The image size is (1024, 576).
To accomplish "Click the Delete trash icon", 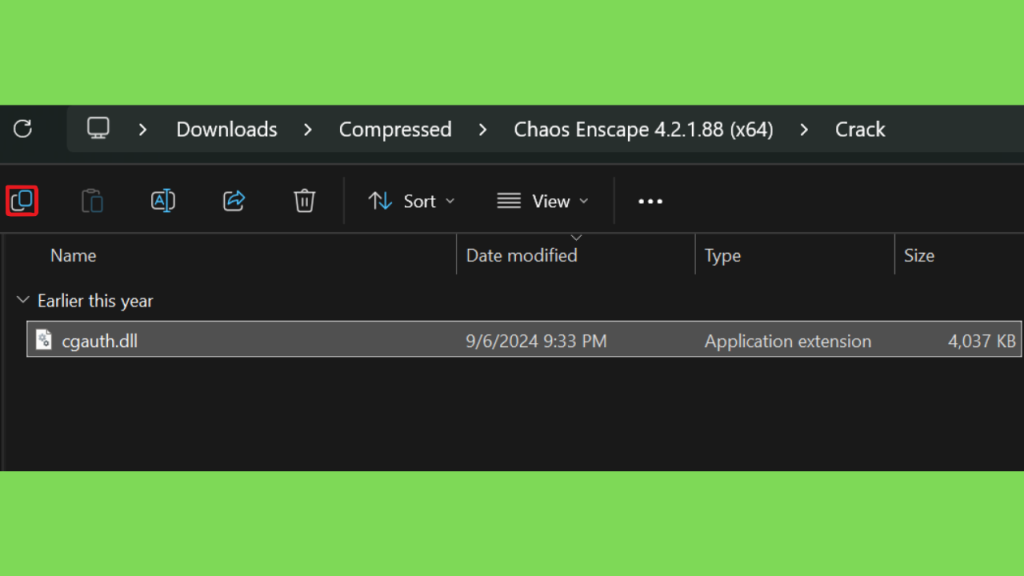I will [x=304, y=200].
